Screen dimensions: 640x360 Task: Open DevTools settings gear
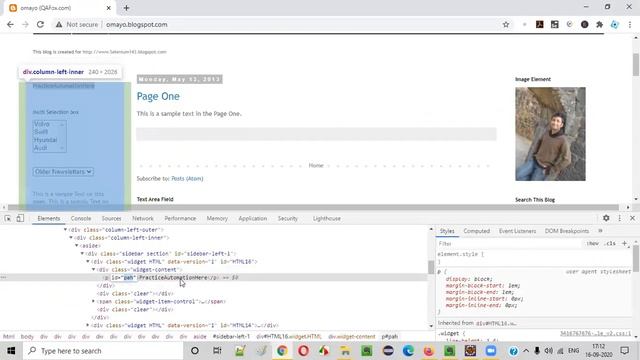click(606, 218)
